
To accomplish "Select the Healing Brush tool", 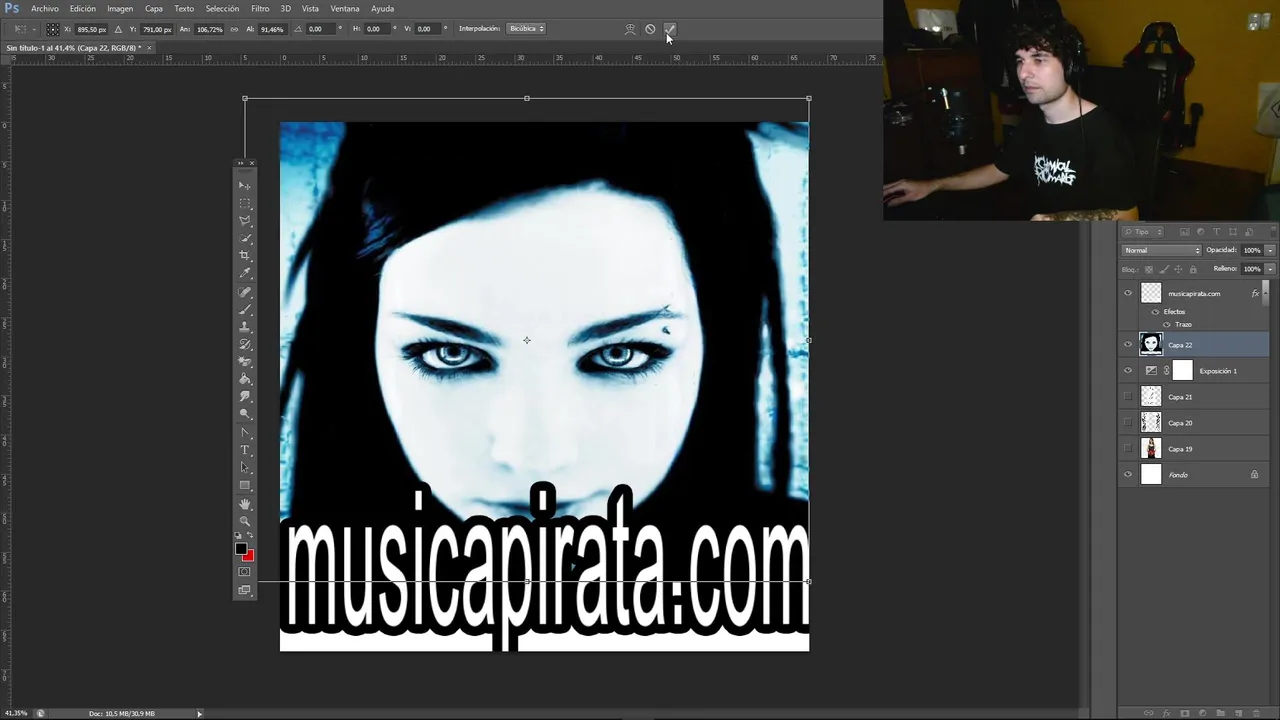I will click(245, 292).
